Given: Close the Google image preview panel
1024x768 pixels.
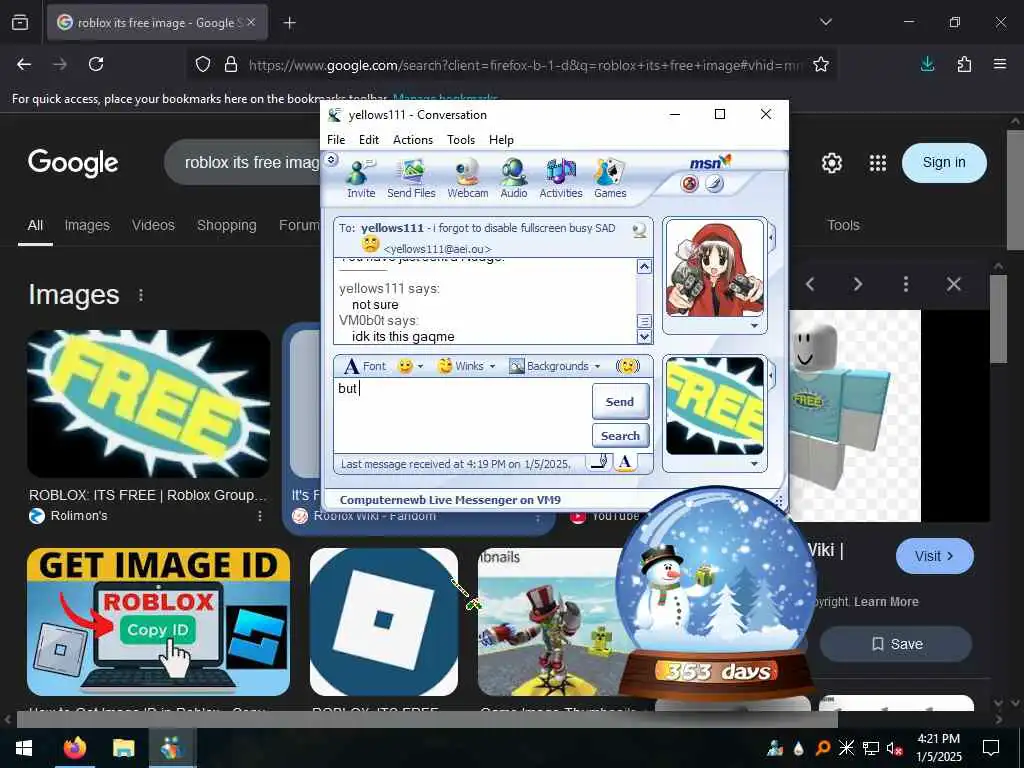Looking at the screenshot, I should [953, 284].
